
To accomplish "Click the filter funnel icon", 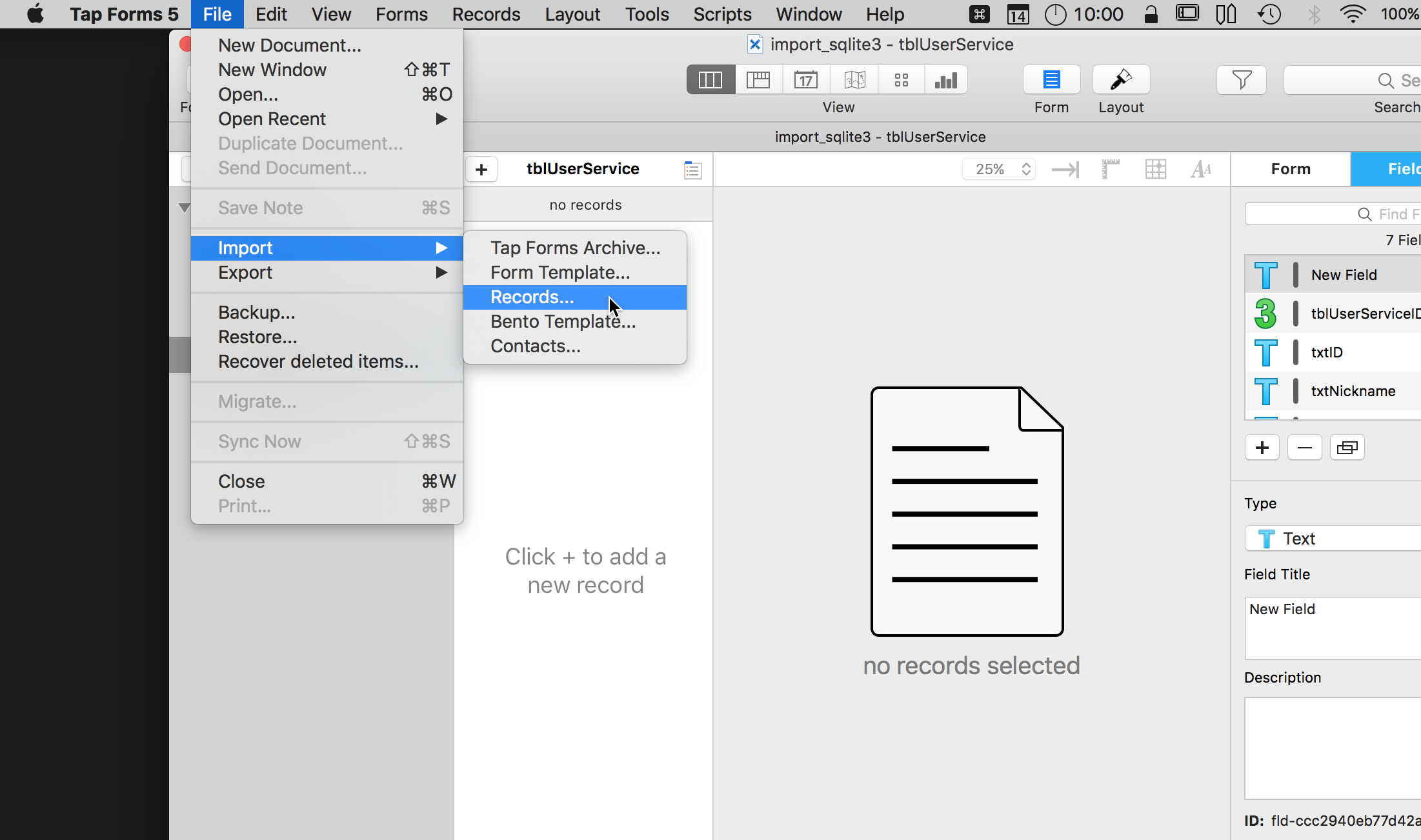I will [1242, 80].
